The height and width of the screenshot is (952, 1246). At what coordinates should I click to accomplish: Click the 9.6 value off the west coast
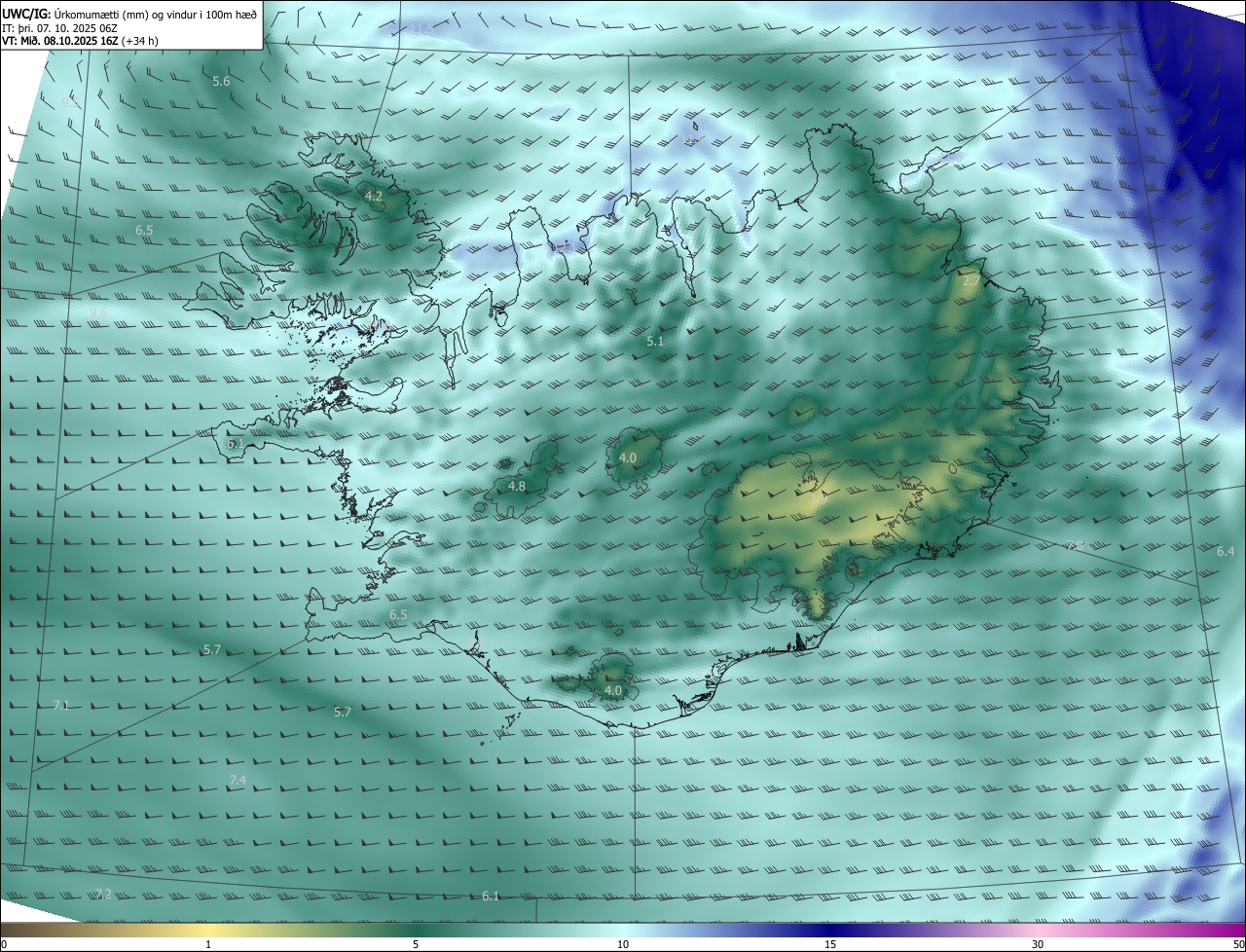tap(98, 311)
